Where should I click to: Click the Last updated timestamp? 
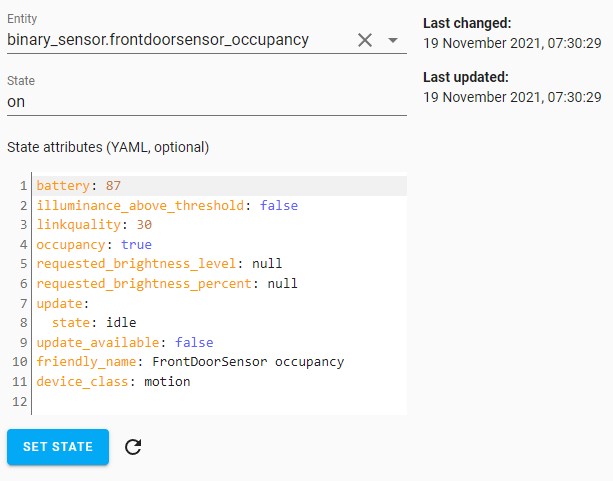click(511, 97)
